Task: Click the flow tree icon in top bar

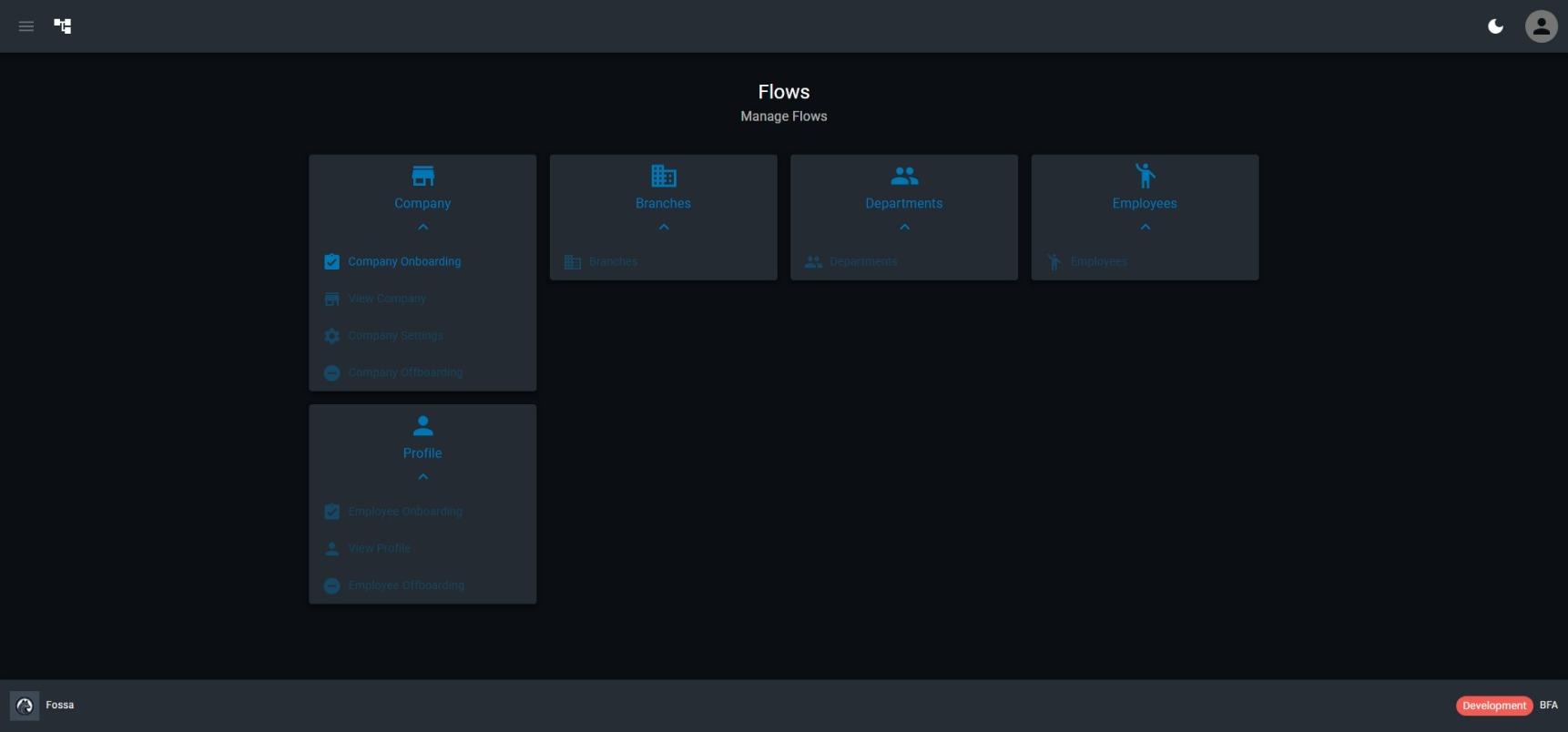Action: 63,26
